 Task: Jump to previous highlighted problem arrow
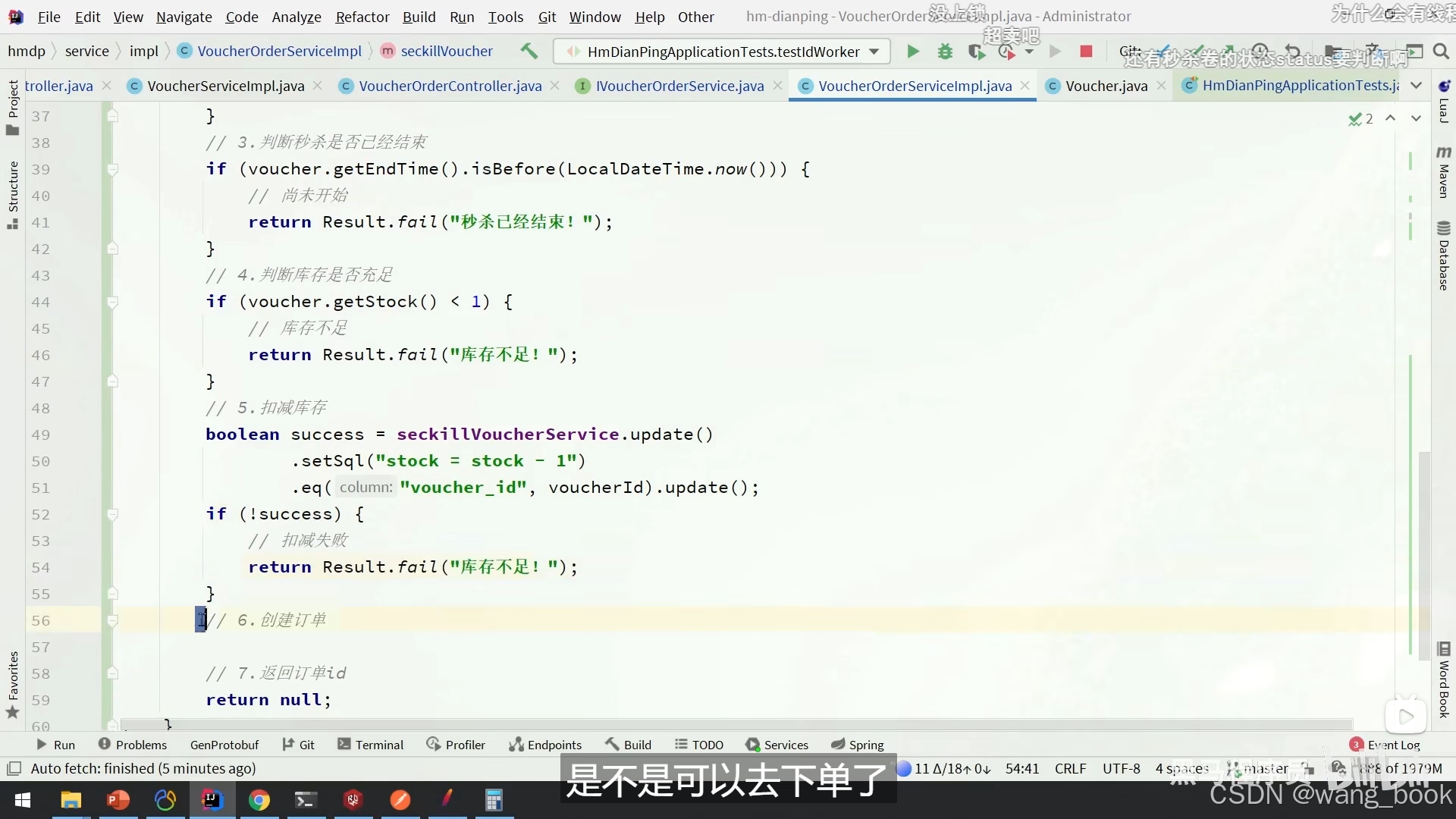(1390, 118)
